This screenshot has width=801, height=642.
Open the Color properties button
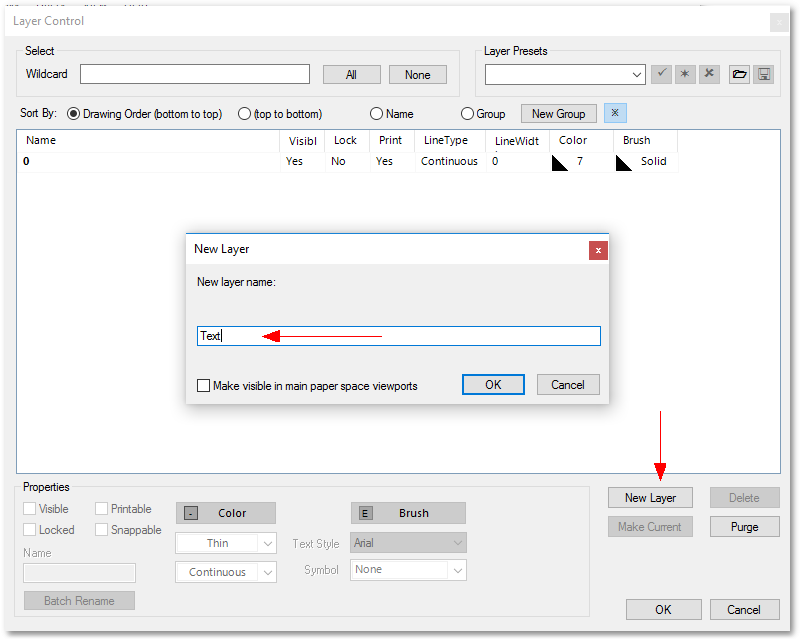(x=225, y=513)
